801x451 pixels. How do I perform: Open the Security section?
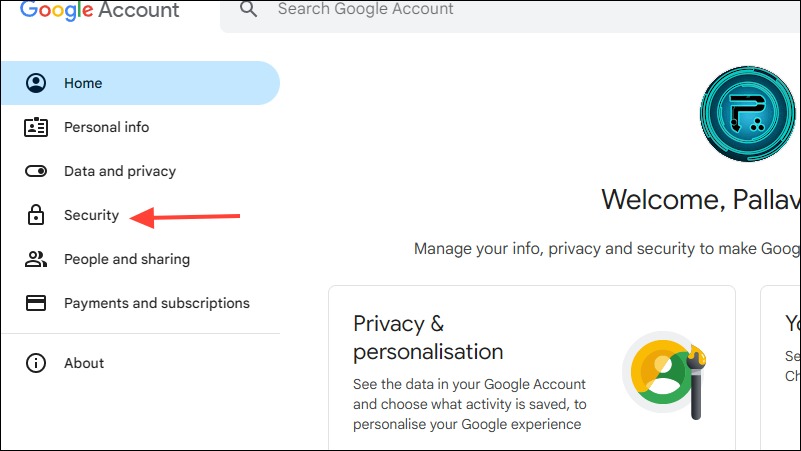tap(140, 215)
